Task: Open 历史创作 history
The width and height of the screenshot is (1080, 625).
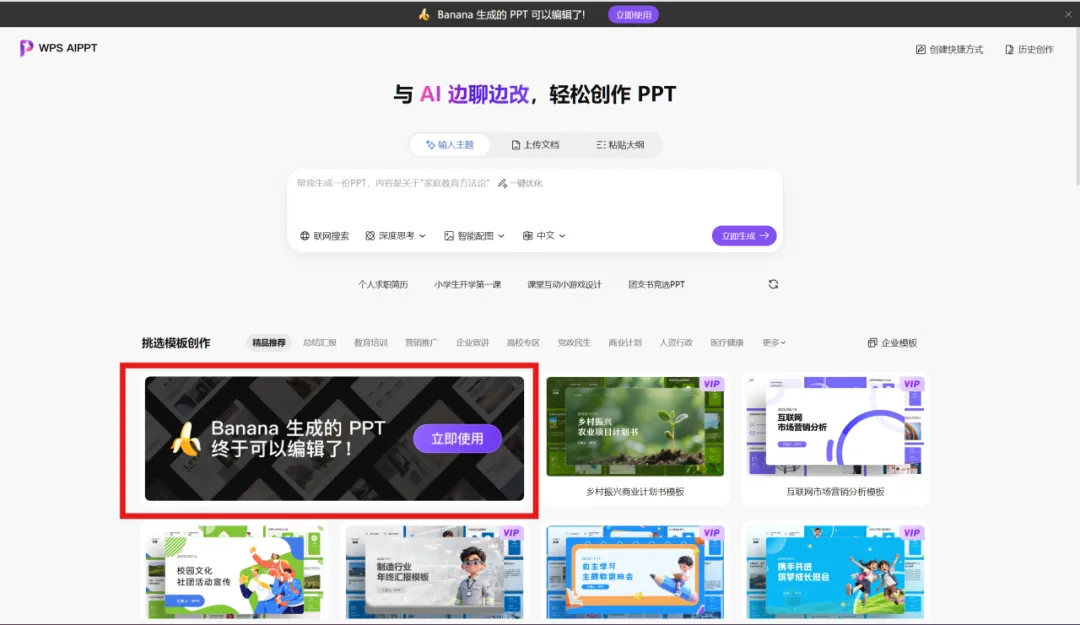Action: point(1029,50)
